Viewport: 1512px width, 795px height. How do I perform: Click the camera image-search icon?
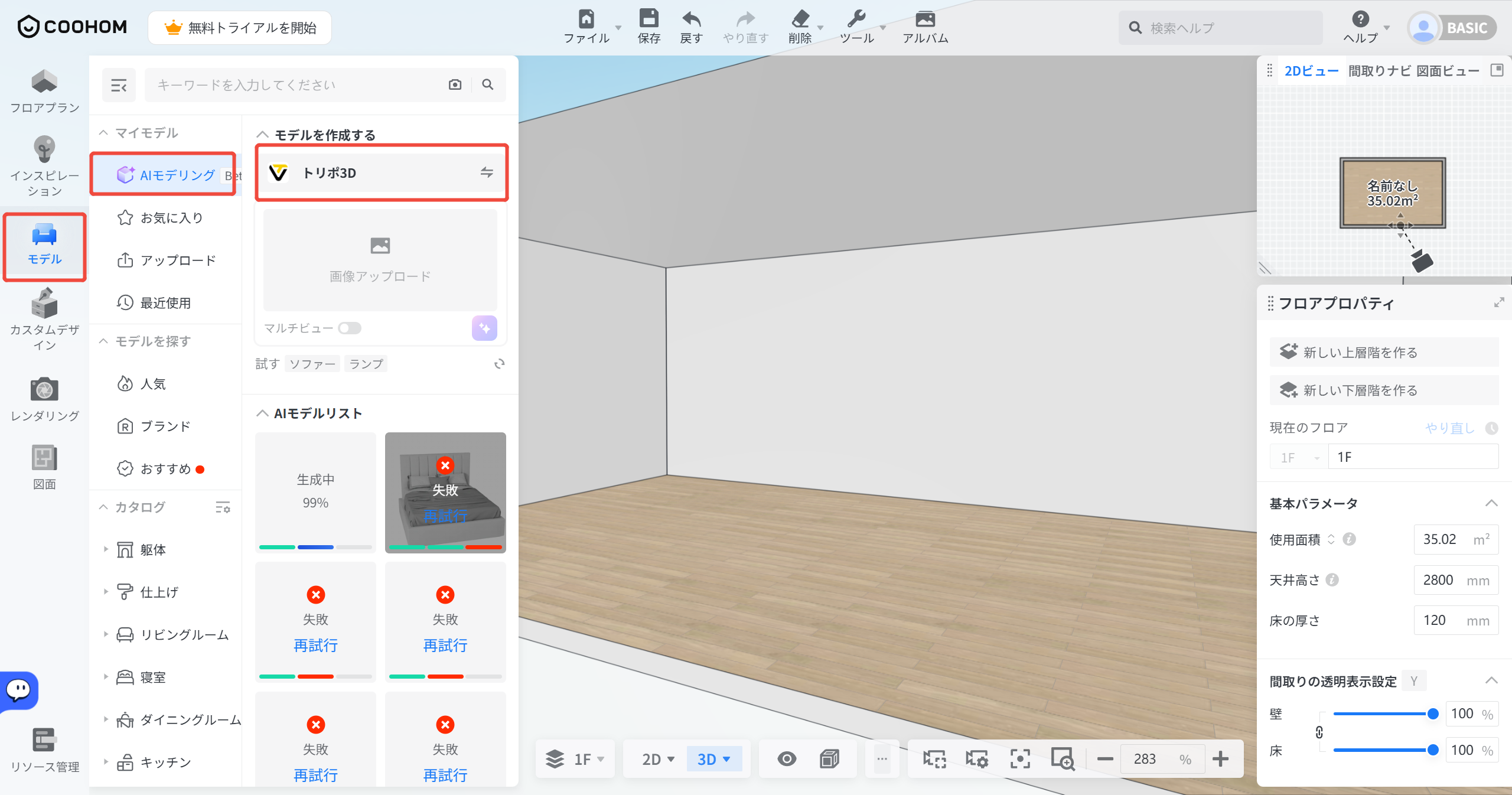455,84
